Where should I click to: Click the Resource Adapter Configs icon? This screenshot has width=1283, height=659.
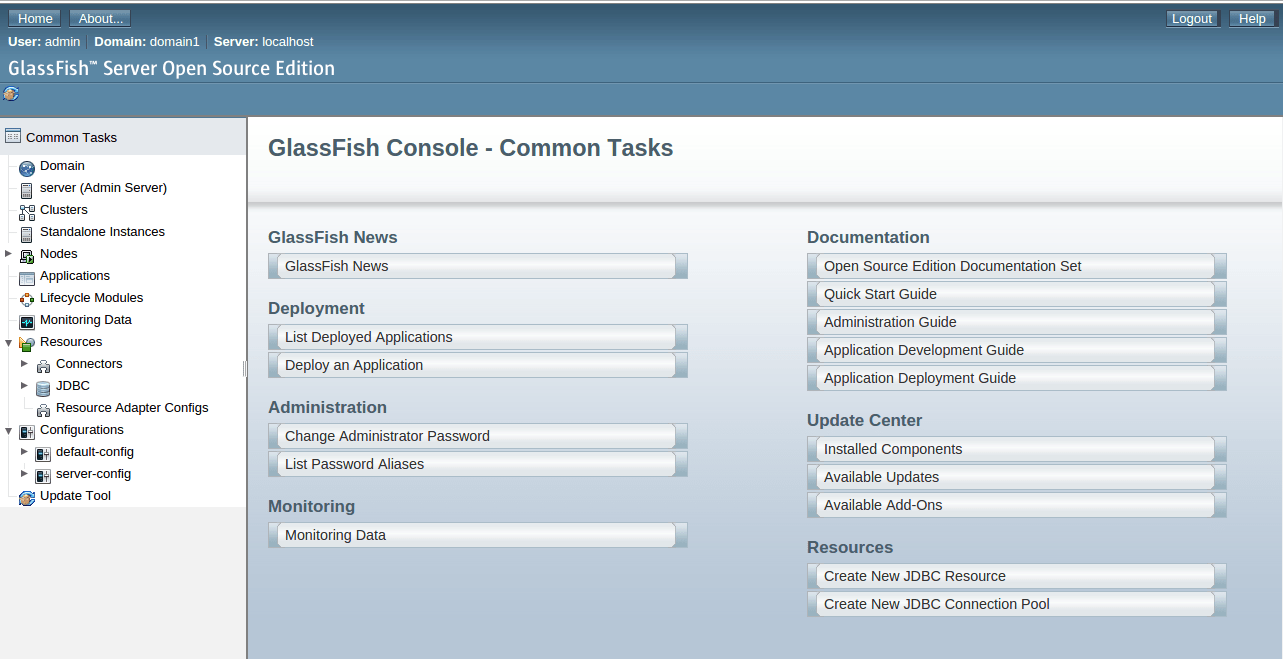(x=43, y=410)
